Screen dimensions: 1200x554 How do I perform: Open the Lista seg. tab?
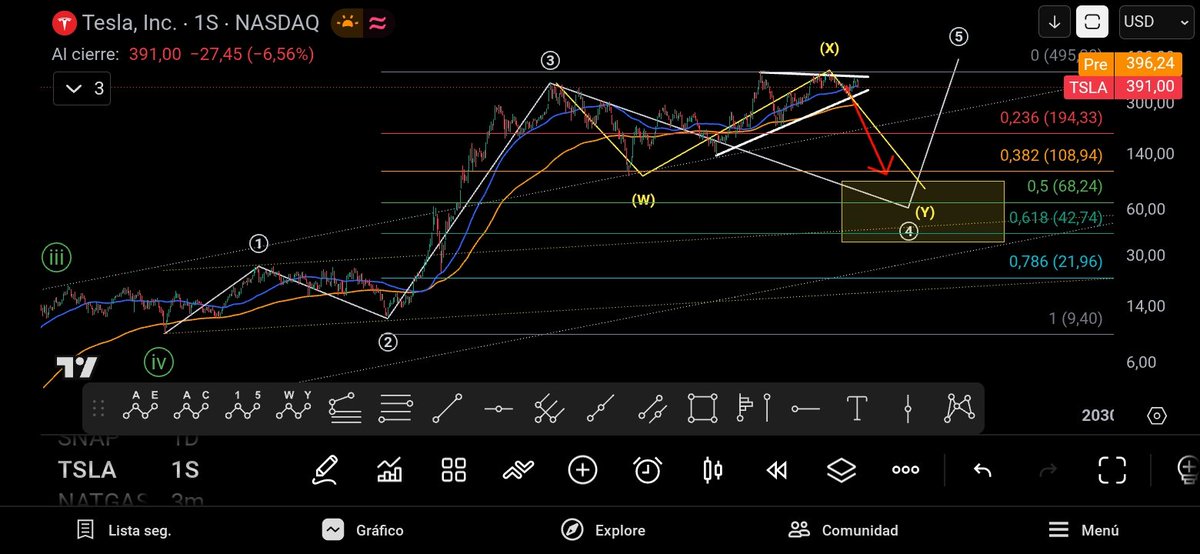tap(124, 530)
